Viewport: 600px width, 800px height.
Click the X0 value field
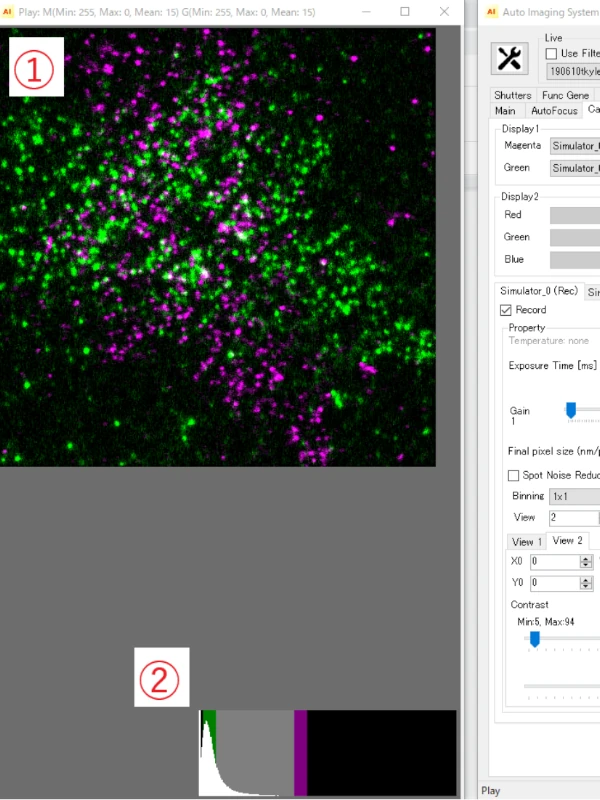555,562
